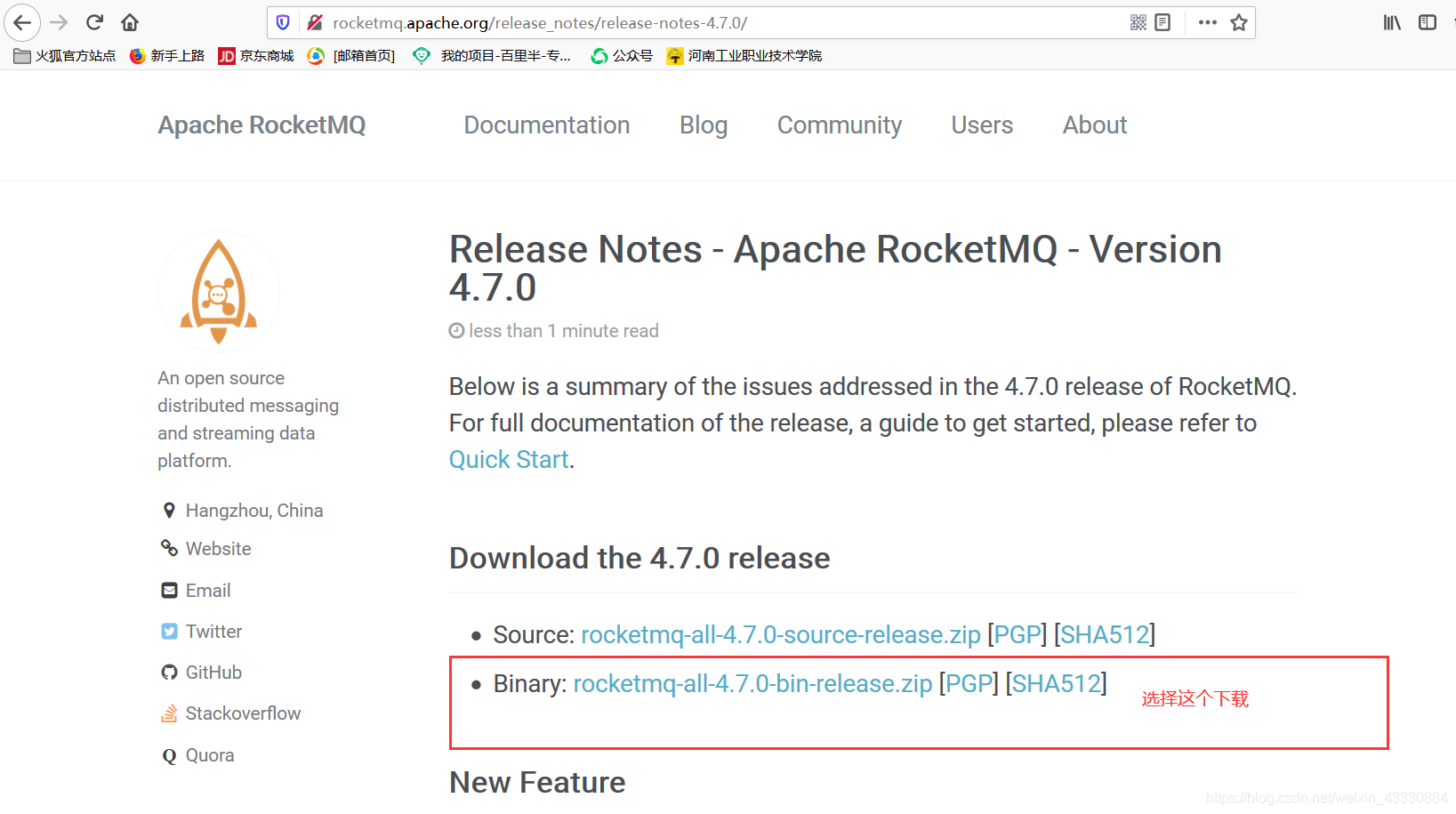Go to the browser Home icon
Screen dimensions: 1456x814
(130, 22)
